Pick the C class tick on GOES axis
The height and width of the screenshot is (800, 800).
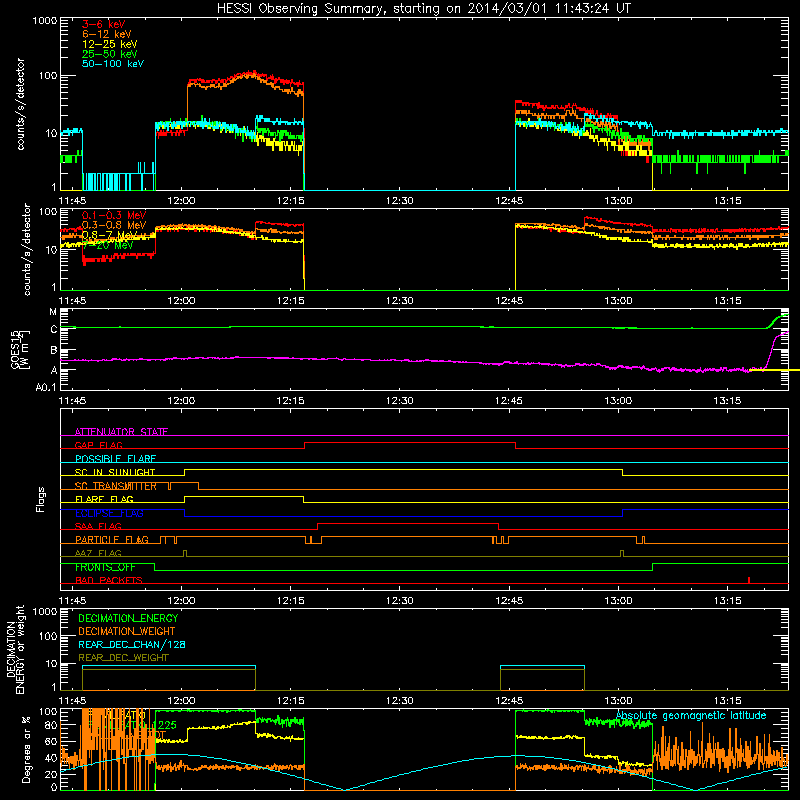click(54, 330)
